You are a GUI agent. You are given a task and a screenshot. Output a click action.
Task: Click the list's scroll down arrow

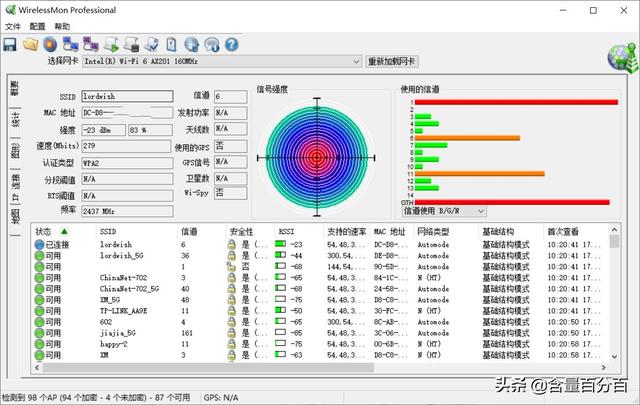tap(614, 356)
